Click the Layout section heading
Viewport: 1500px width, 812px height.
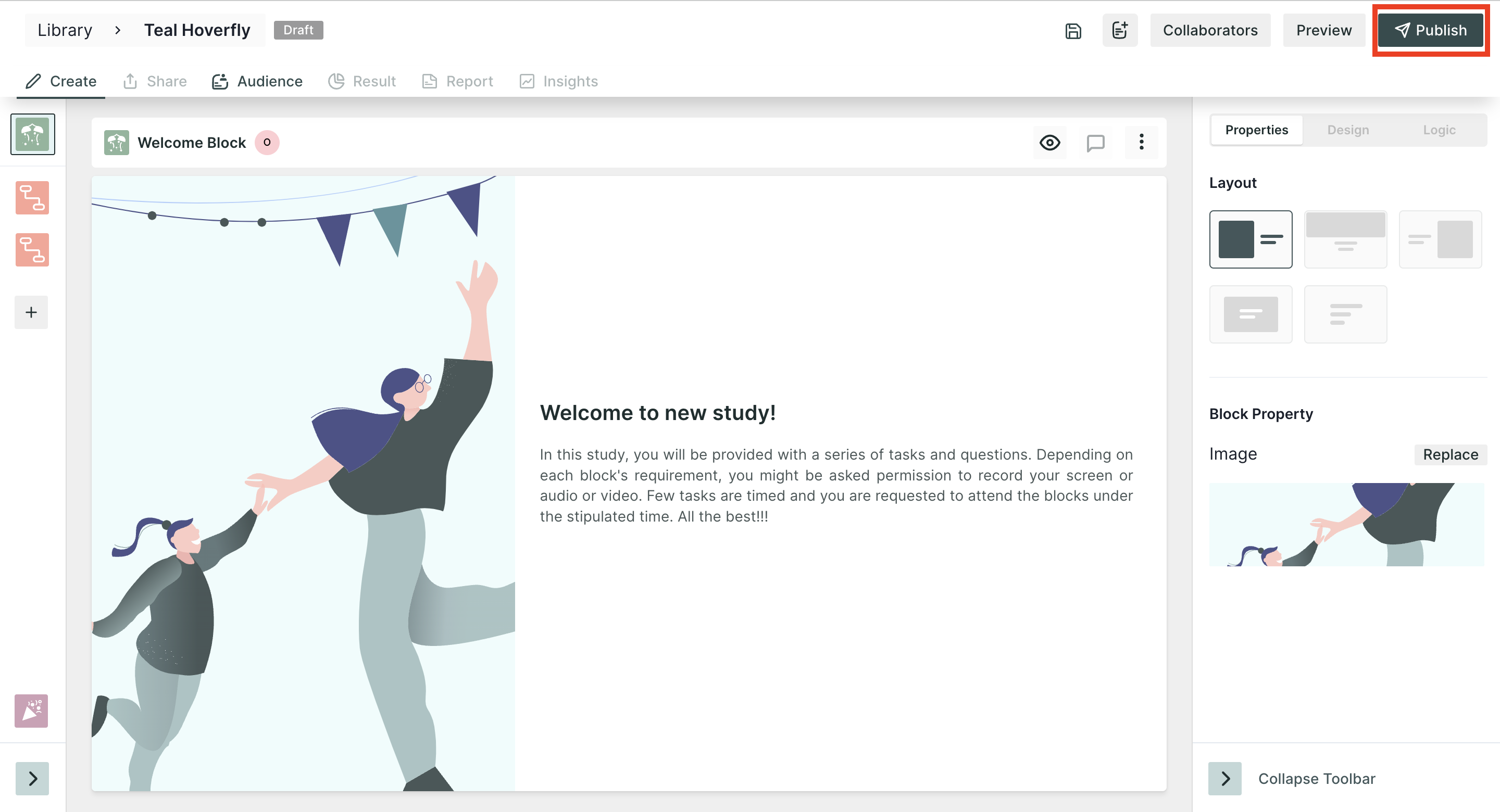pos(1233,183)
